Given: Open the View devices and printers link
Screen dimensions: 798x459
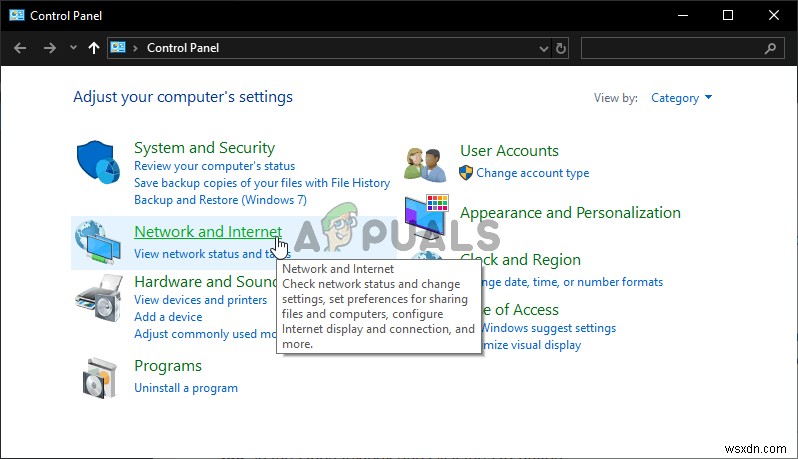Looking at the screenshot, I should coord(200,300).
